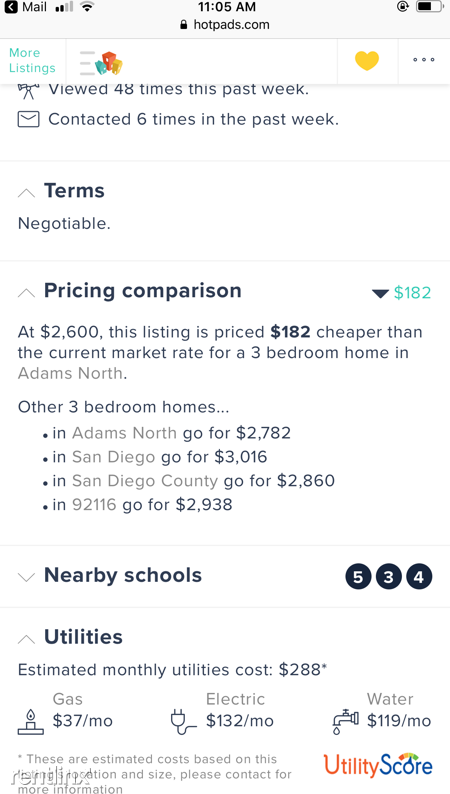Tap the hotpads.com address bar
The height and width of the screenshot is (794, 450).
225,24
